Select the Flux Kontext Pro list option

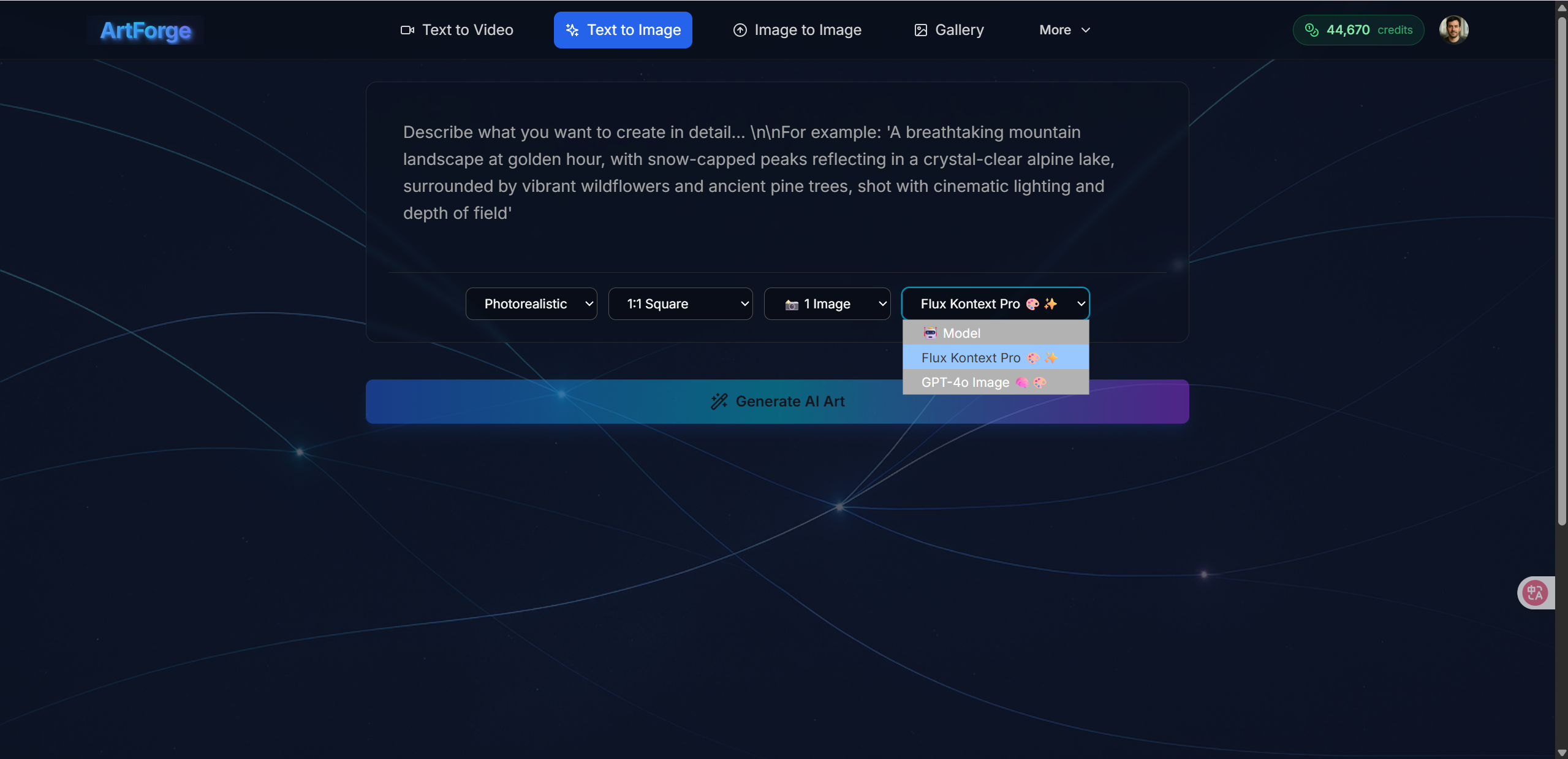coord(996,357)
